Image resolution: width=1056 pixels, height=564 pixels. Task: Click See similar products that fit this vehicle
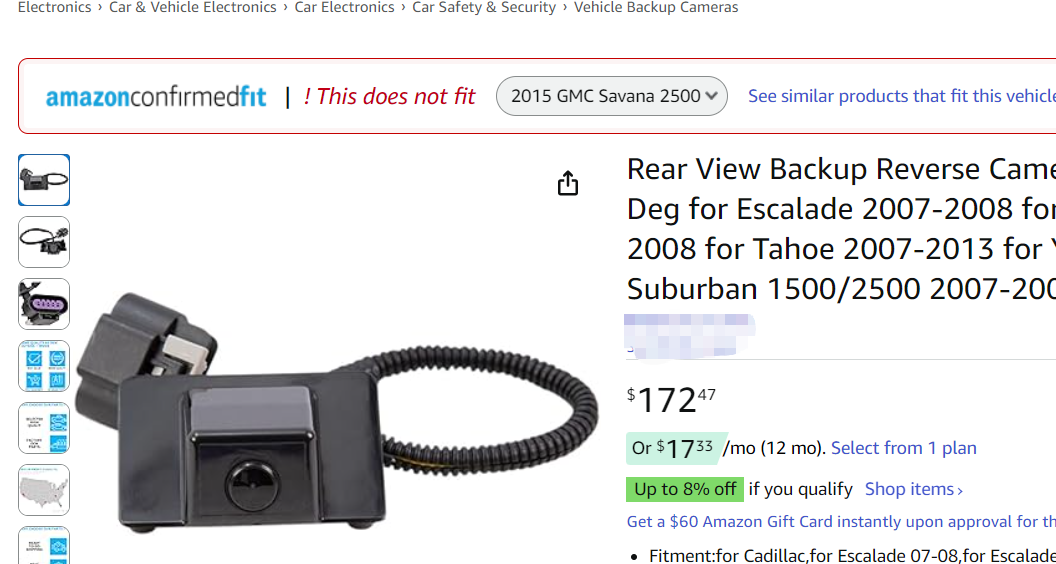coord(901,96)
